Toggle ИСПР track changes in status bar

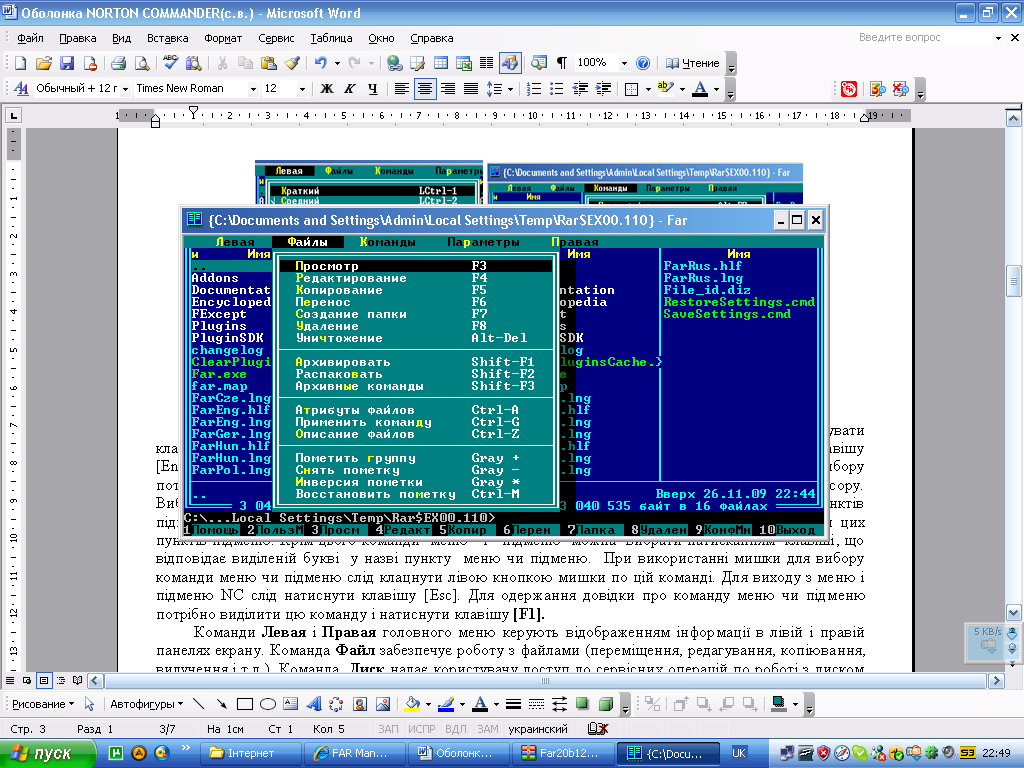pos(422,729)
